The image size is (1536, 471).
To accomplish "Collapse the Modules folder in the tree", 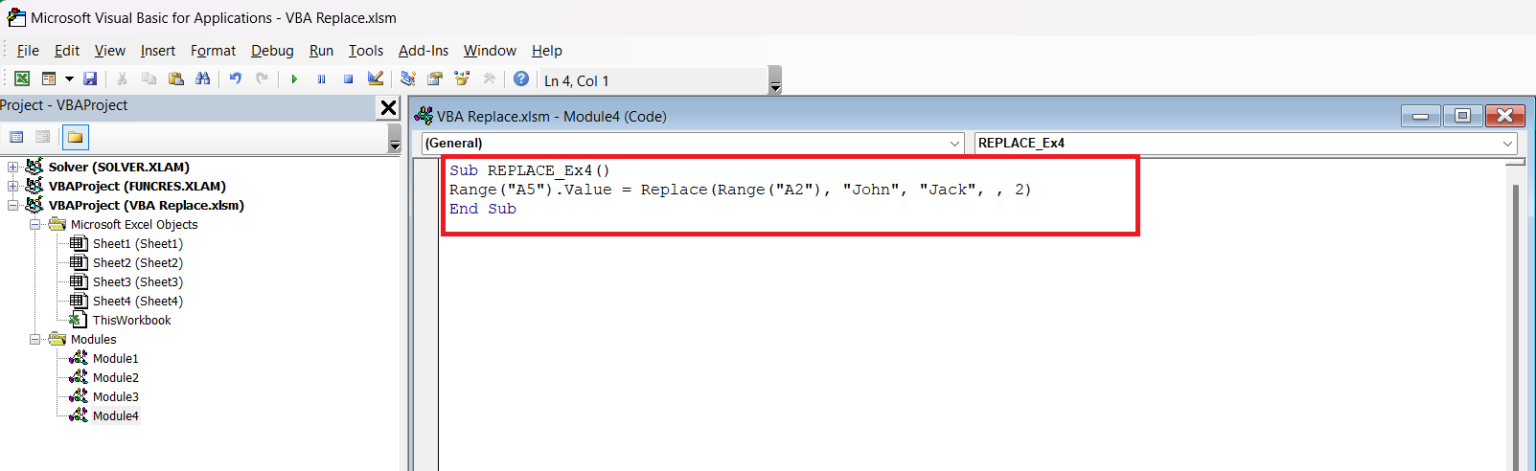I will [36, 340].
